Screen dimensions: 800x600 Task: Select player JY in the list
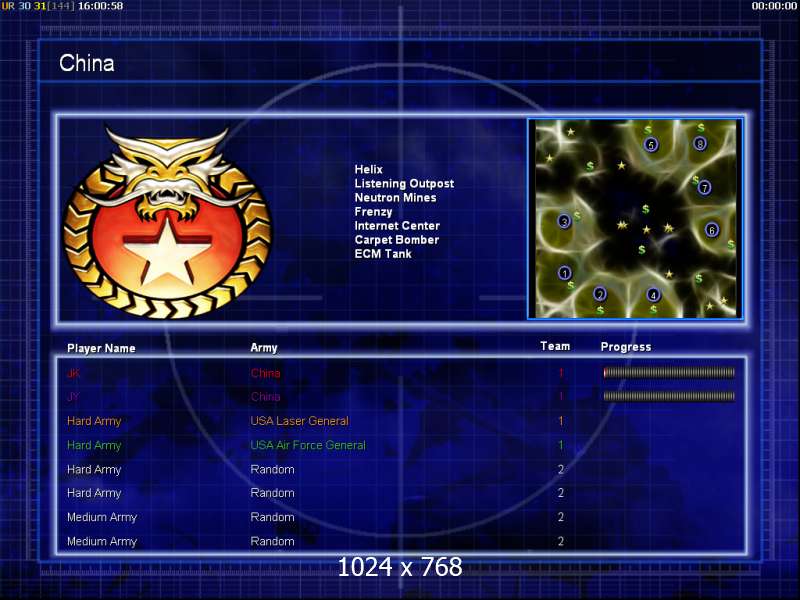point(73,396)
